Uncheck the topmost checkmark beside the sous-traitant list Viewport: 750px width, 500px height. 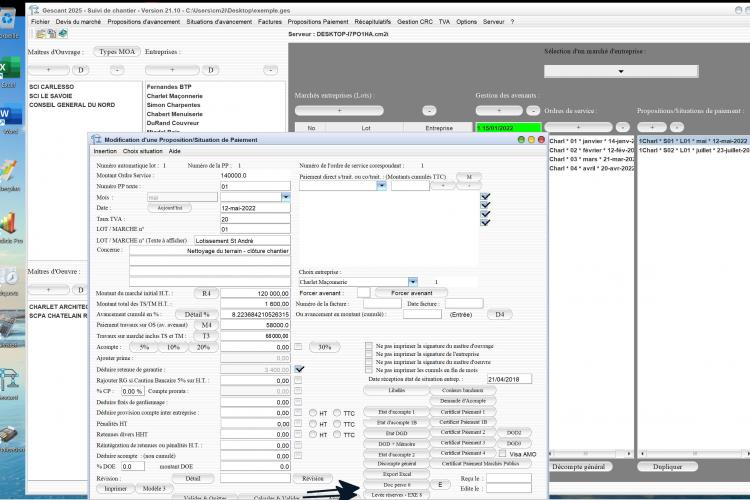(x=485, y=196)
